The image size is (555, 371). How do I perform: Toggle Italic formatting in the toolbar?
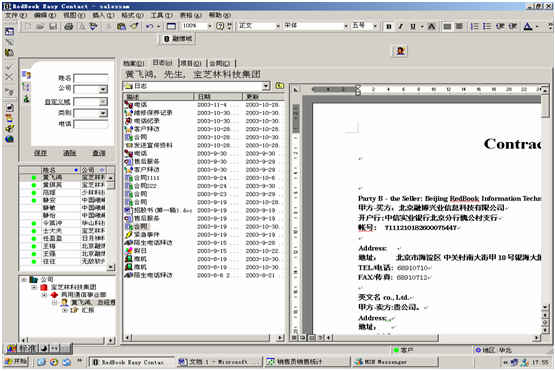point(401,27)
